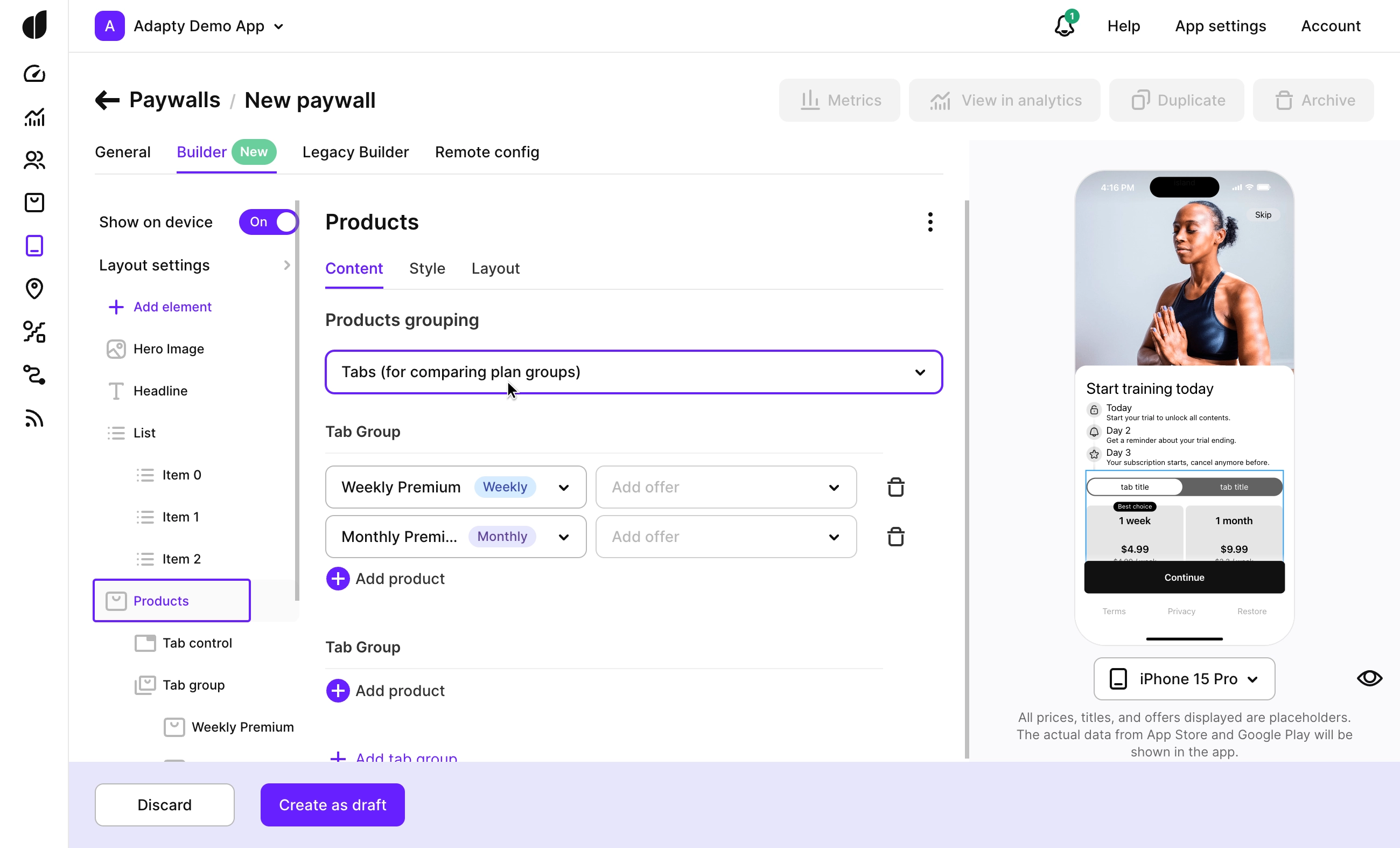1400x848 pixels.
Task: Click Create as draft
Action: [332, 804]
